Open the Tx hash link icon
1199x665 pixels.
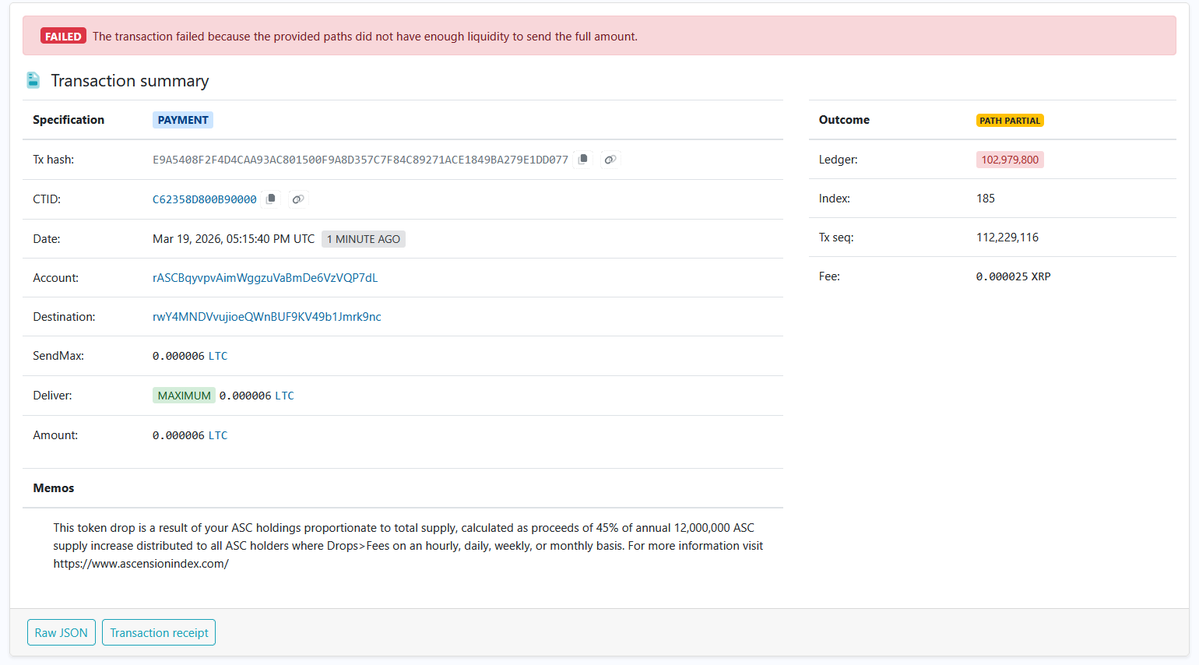tap(610, 160)
